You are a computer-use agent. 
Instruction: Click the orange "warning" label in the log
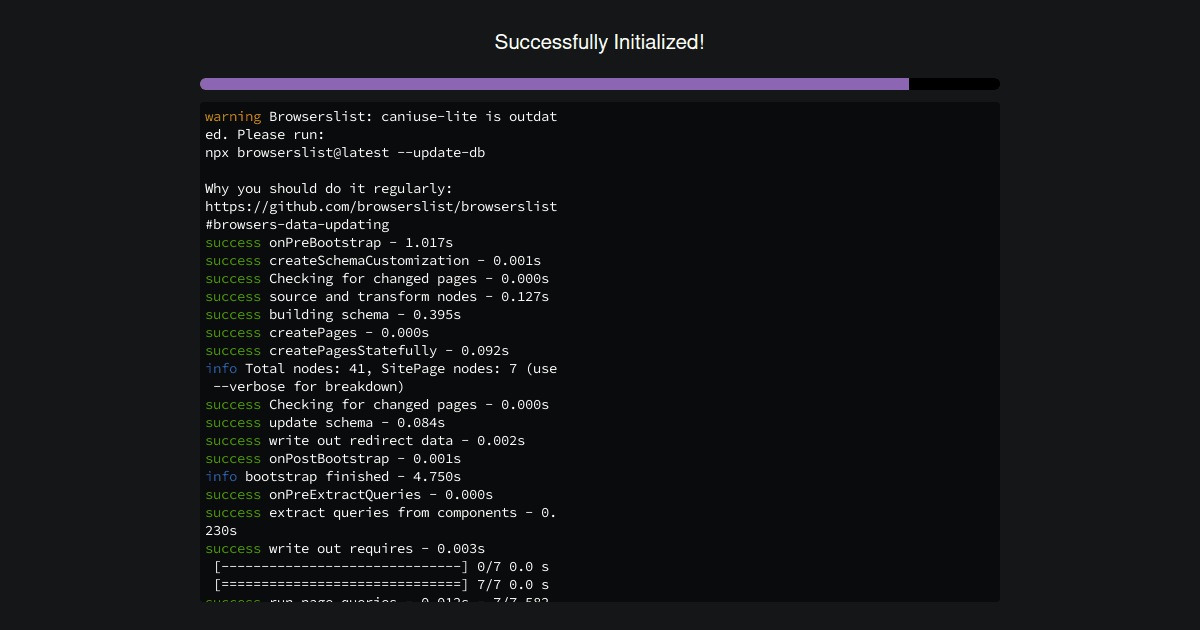(x=233, y=117)
